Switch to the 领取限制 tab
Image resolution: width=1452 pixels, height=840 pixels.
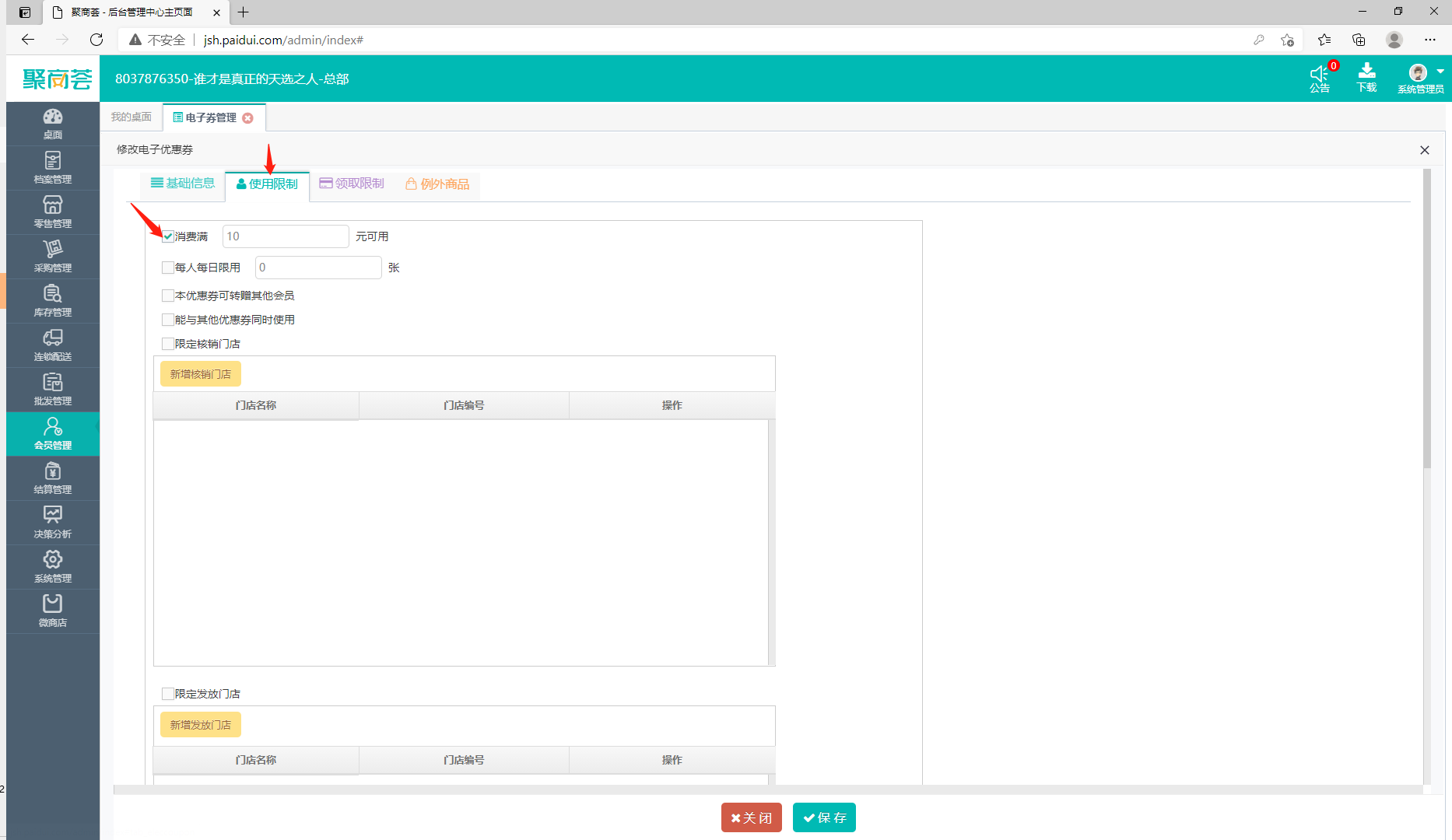click(352, 184)
